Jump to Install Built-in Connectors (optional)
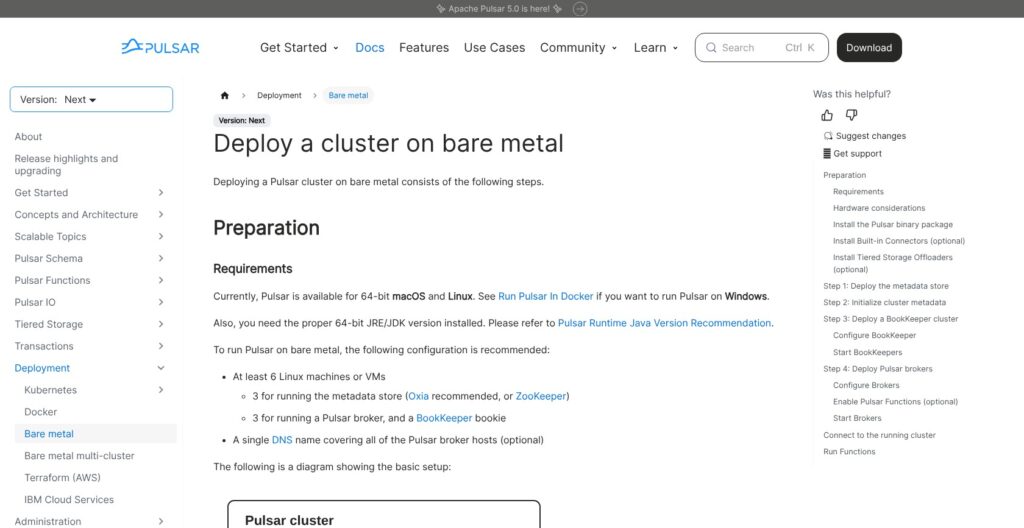The width and height of the screenshot is (1024, 528). [x=899, y=240]
